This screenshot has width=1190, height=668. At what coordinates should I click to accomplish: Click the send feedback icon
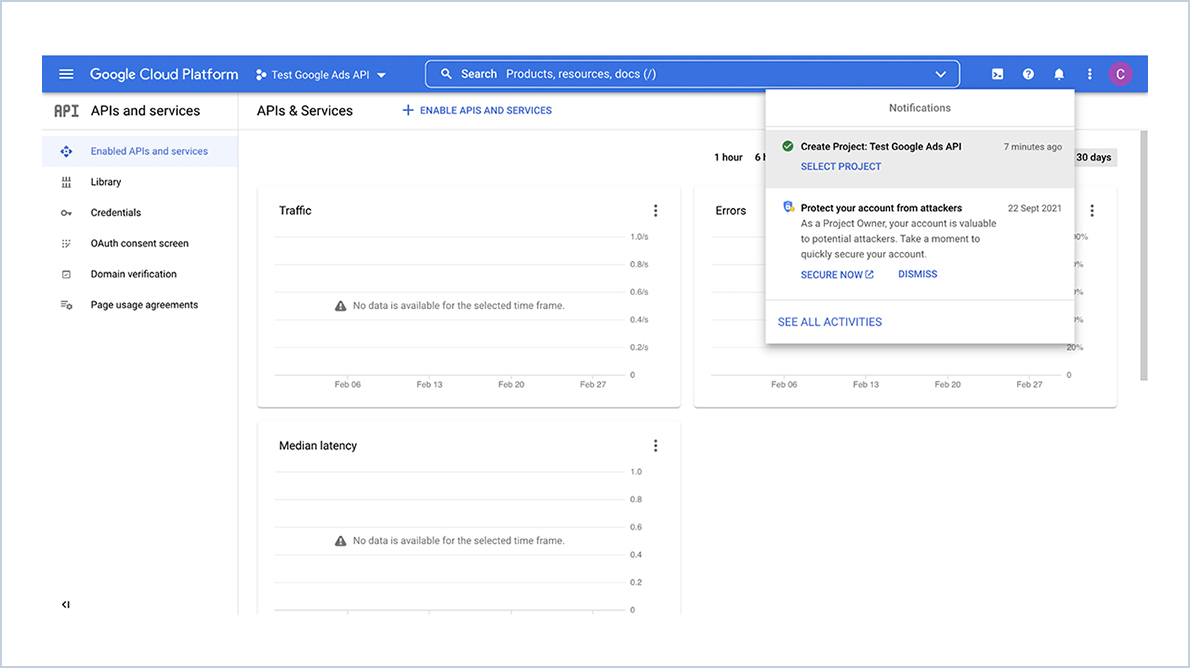coord(997,73)
